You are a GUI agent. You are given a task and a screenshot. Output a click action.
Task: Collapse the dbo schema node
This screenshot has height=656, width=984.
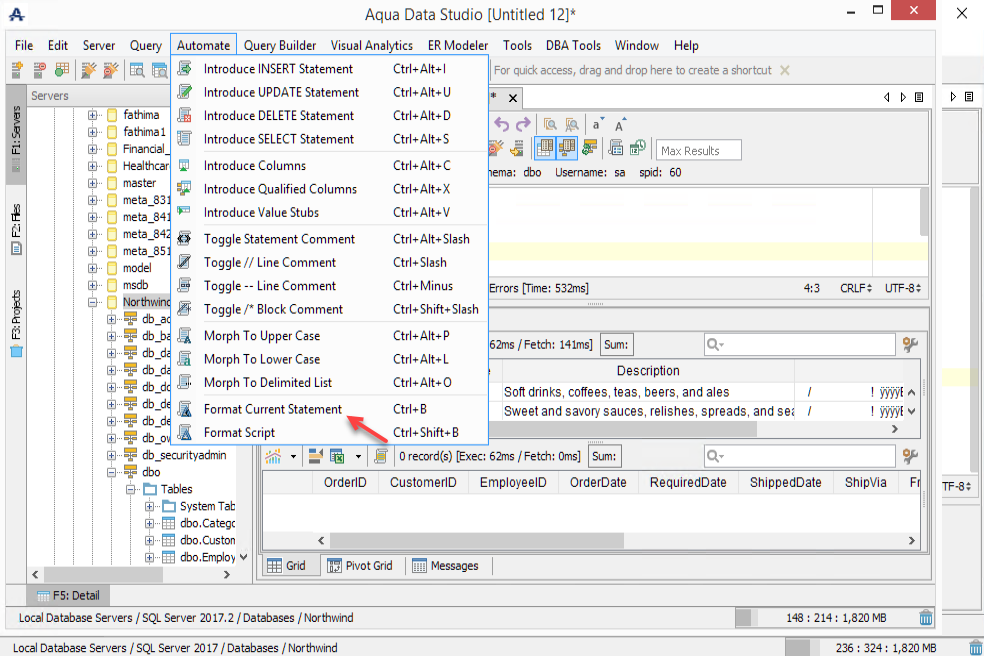(111, 472)
